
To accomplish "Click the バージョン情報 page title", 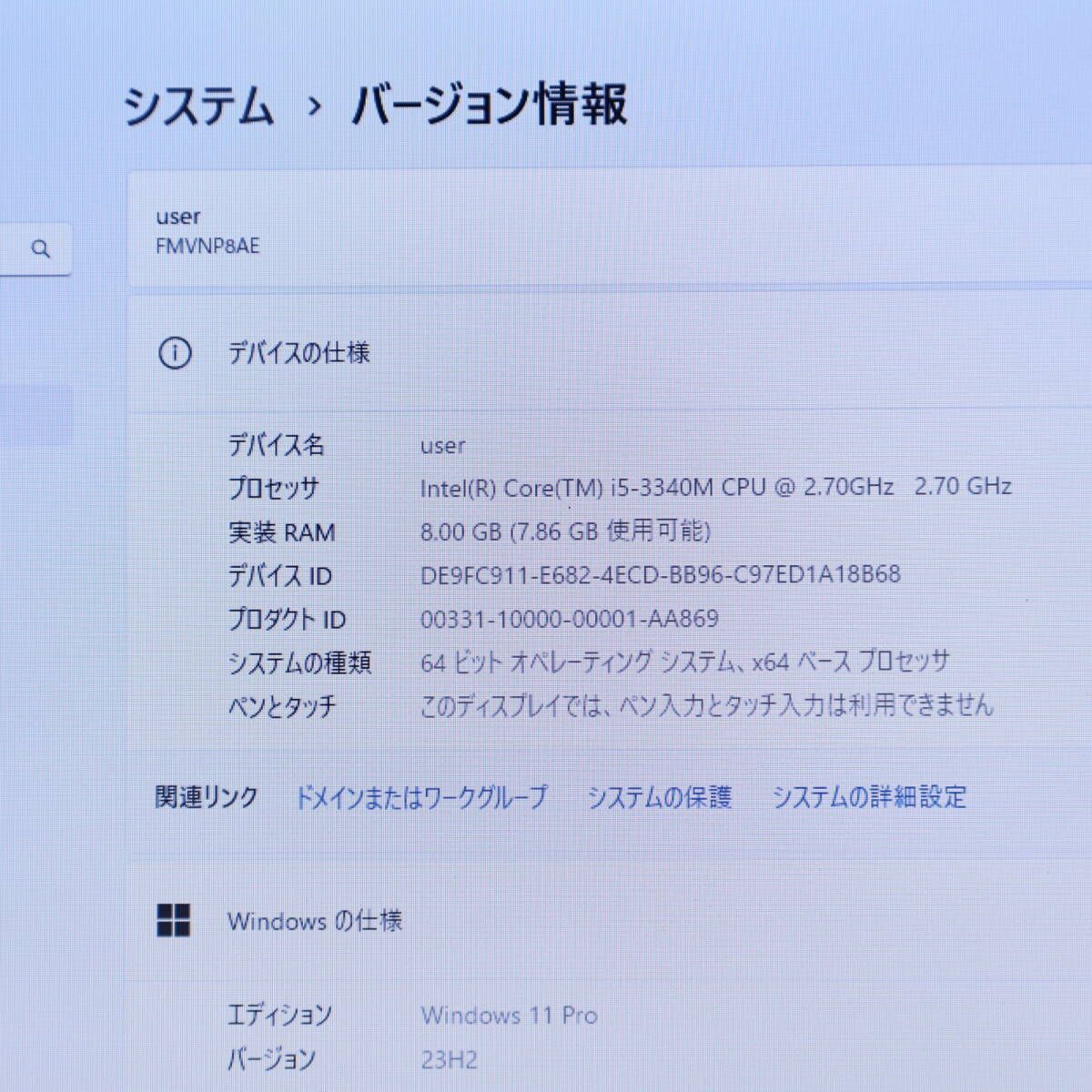I will (x=490, y=105).
